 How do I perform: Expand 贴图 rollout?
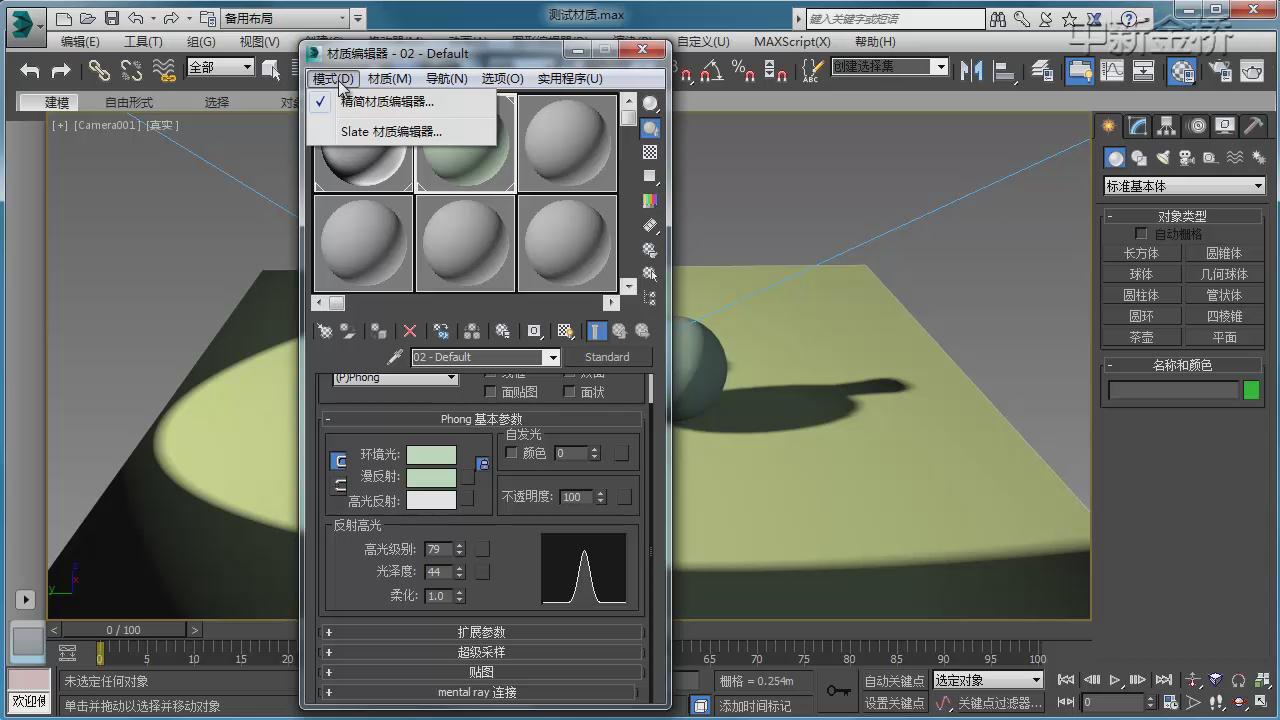(481, 672)
